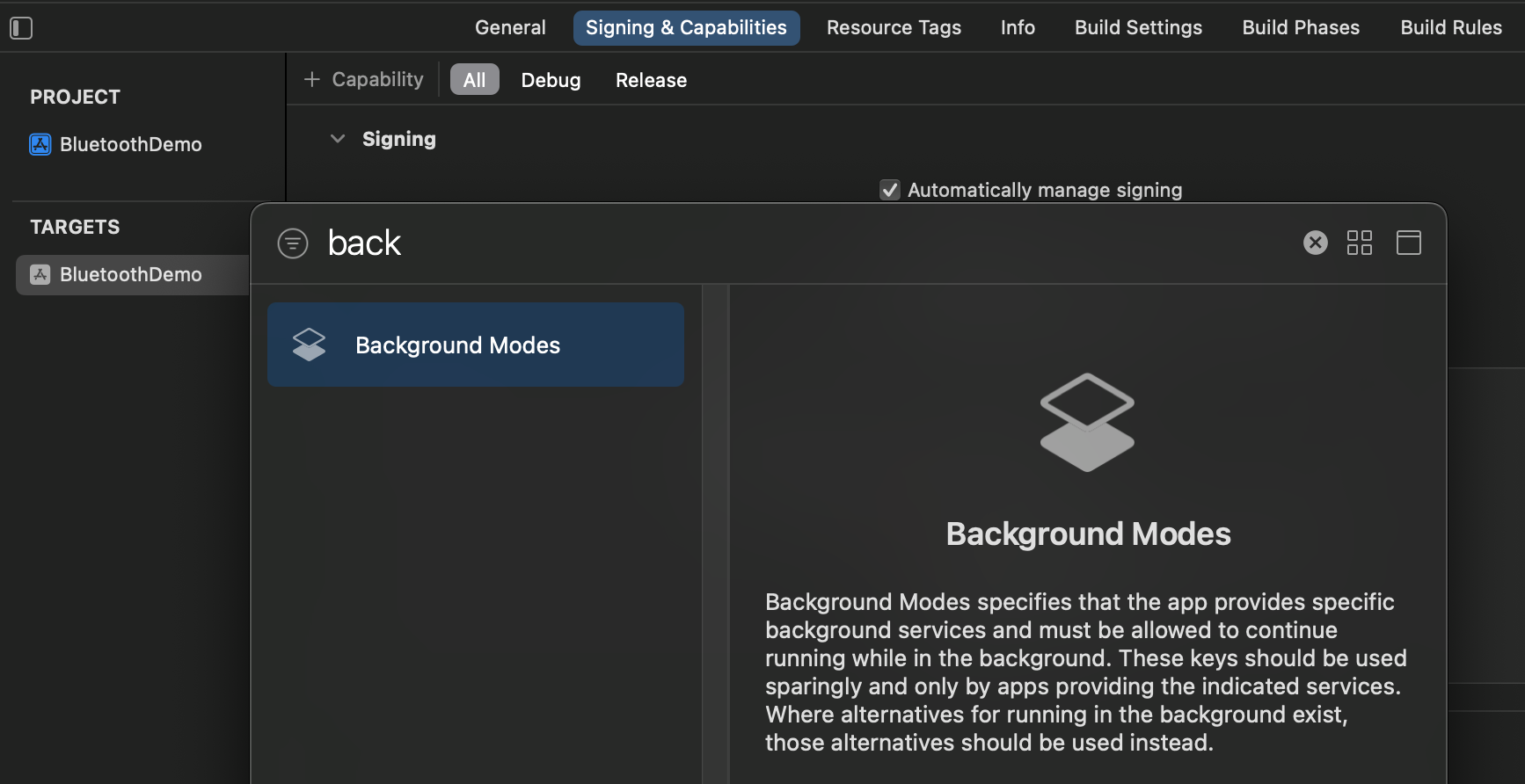1525x784 pixels.
Task: Click the BluetoothDemo project icon
Action: click(x=40, y=144)
